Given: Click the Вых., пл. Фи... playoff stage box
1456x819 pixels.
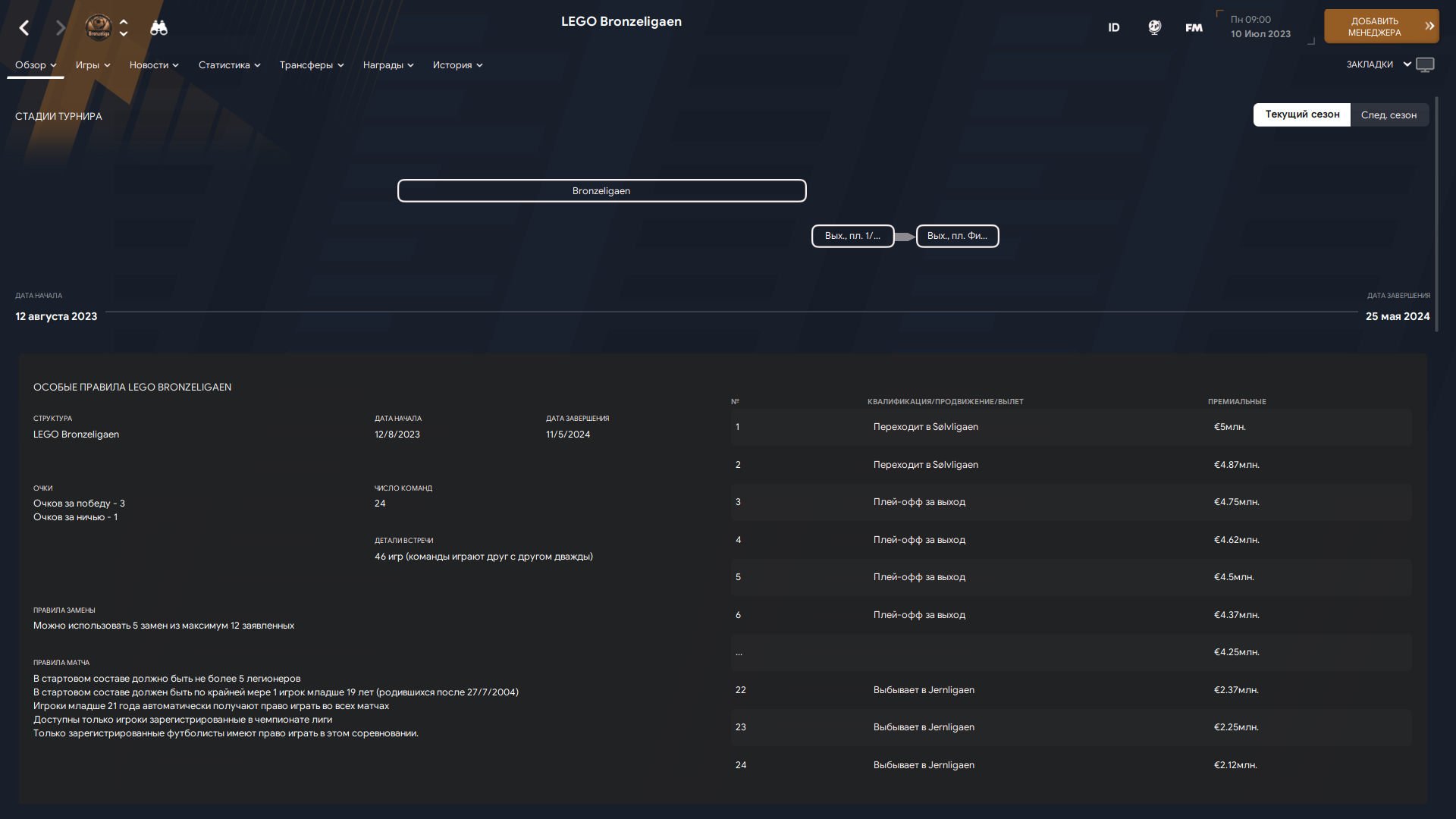Looking at the screenshot, I should [x=957, y=236].
